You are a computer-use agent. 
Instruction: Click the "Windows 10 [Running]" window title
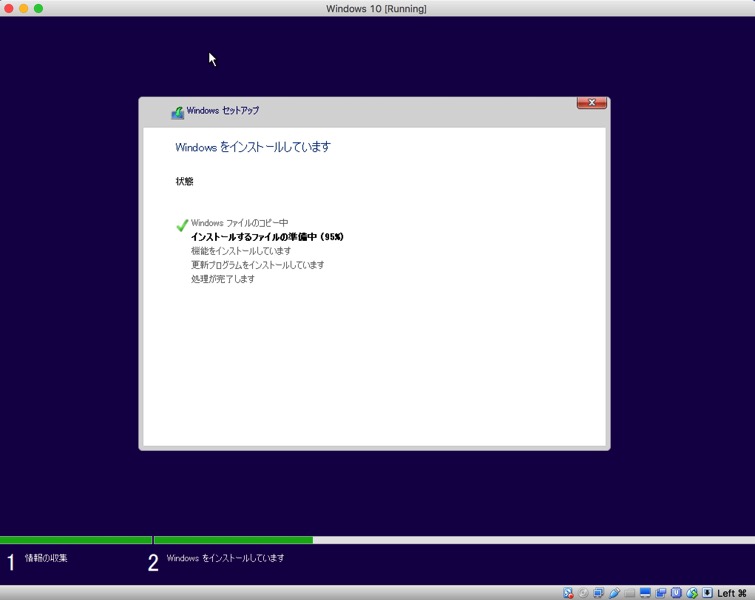(376, 9)
